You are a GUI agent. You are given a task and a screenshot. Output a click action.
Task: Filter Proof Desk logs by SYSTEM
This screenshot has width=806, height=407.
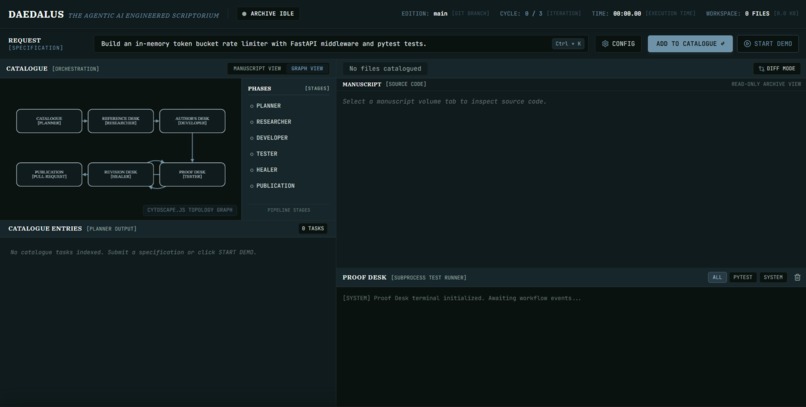[773, 278]
